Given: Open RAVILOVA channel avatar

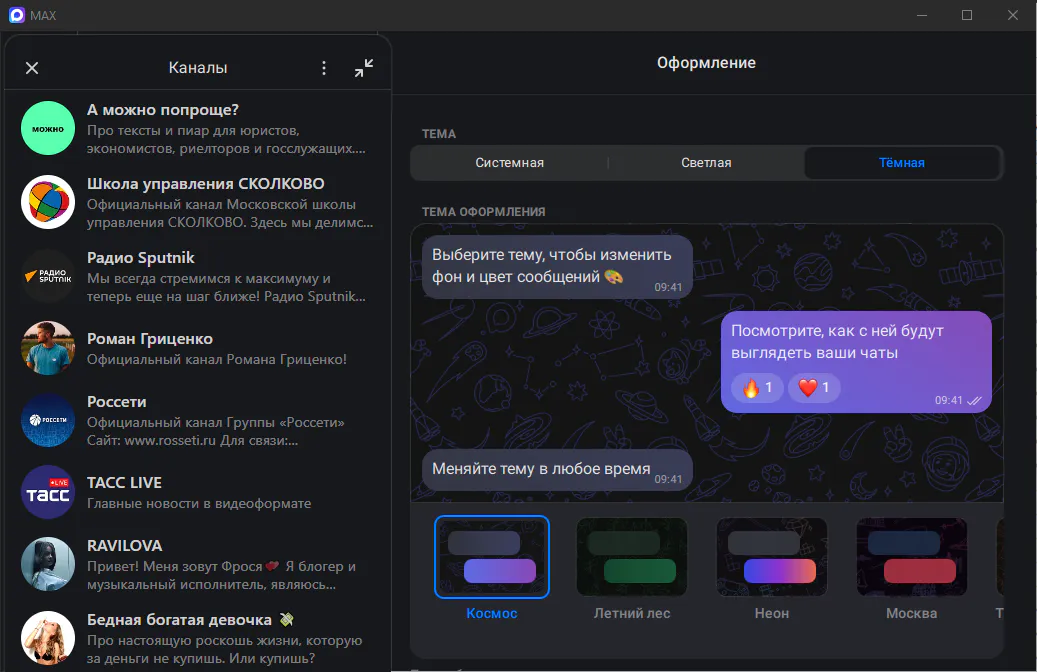Looking at the screenshot, I should click(48, 564).
